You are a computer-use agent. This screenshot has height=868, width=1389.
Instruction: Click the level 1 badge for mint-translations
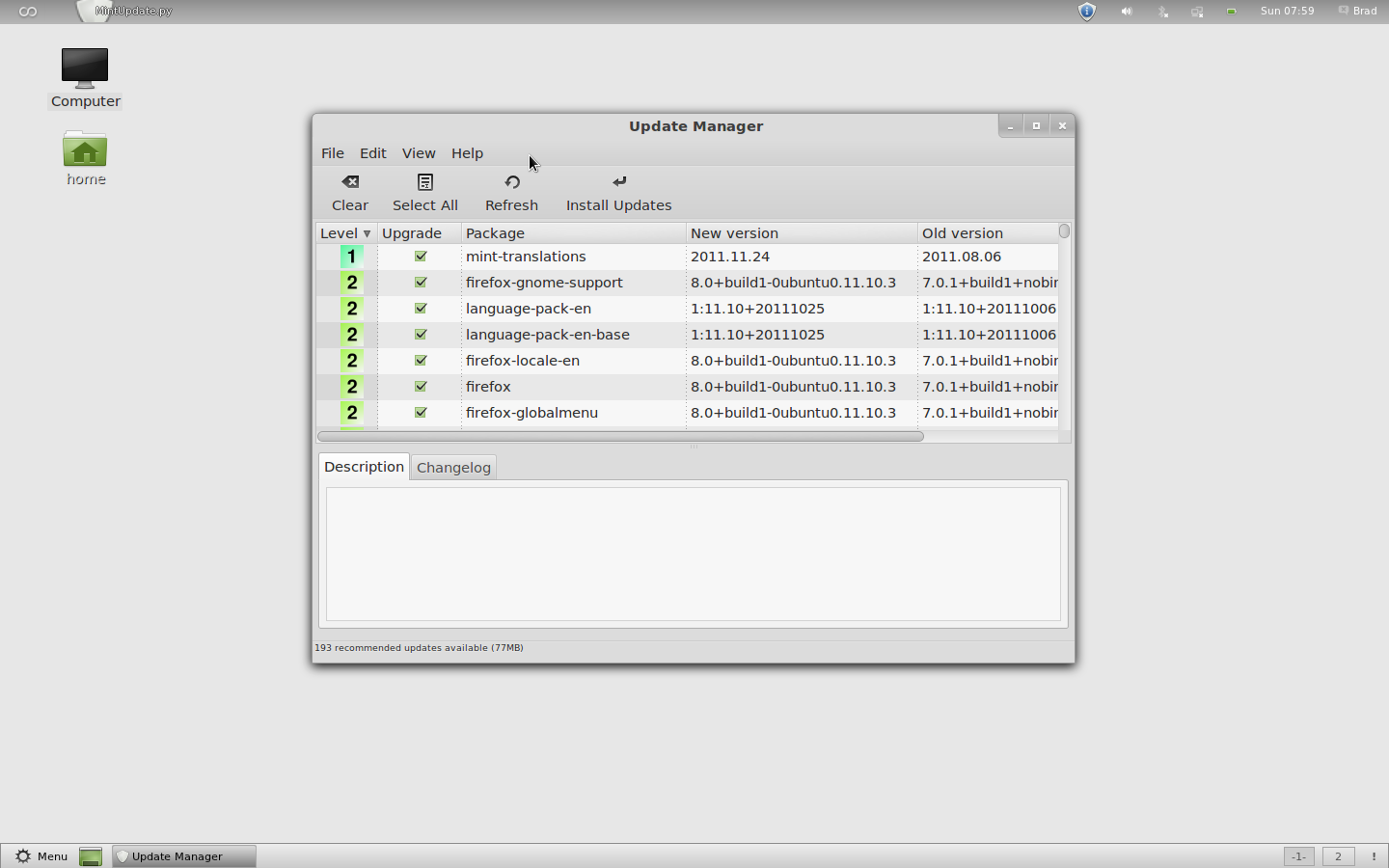pyautogui.click(x=352, y=257)
